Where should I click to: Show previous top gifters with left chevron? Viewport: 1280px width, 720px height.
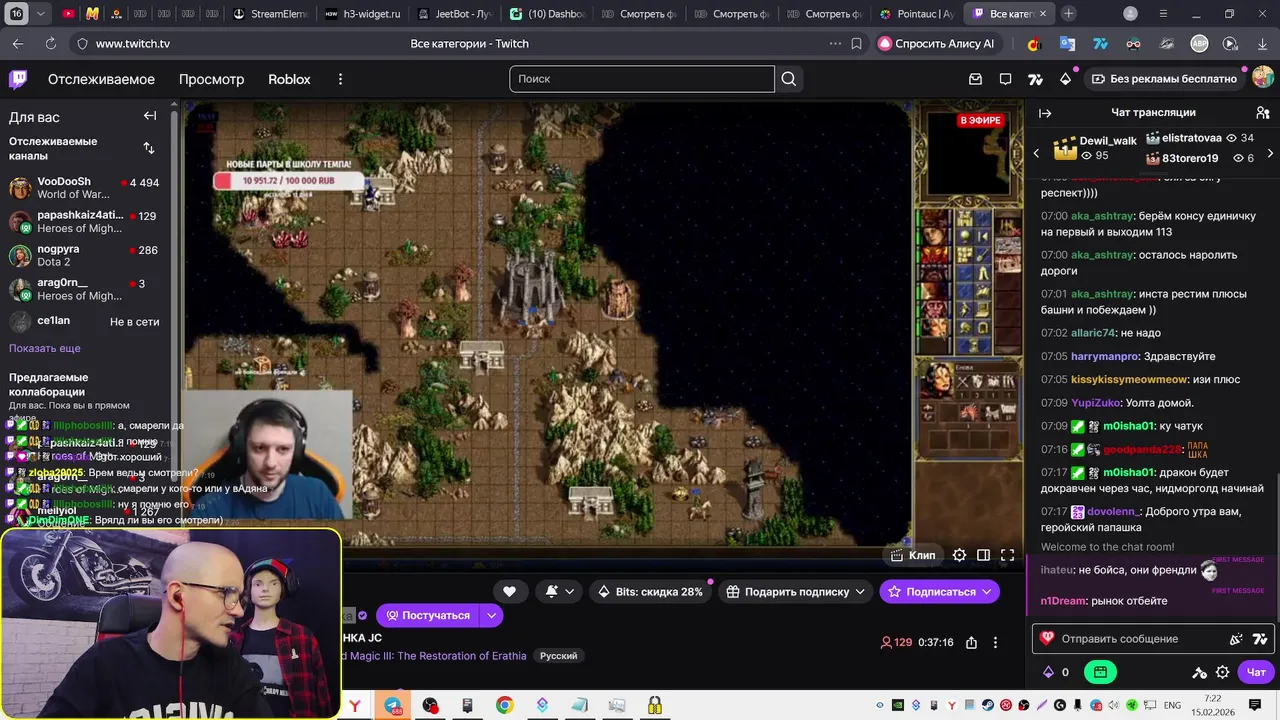pyautogui.click(x=1036, y=153)
